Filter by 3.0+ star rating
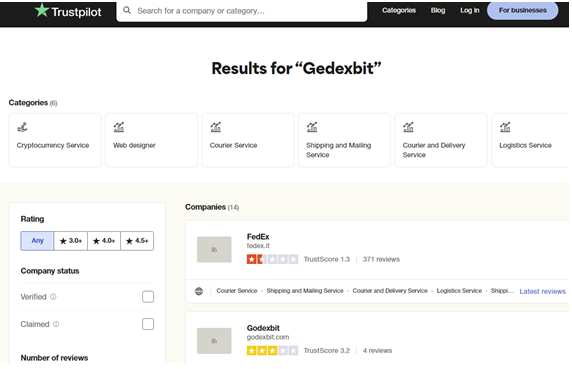Image resolution: width=572 pixels, height=369 pixels. pyautogui.click(x=71, y=241)
